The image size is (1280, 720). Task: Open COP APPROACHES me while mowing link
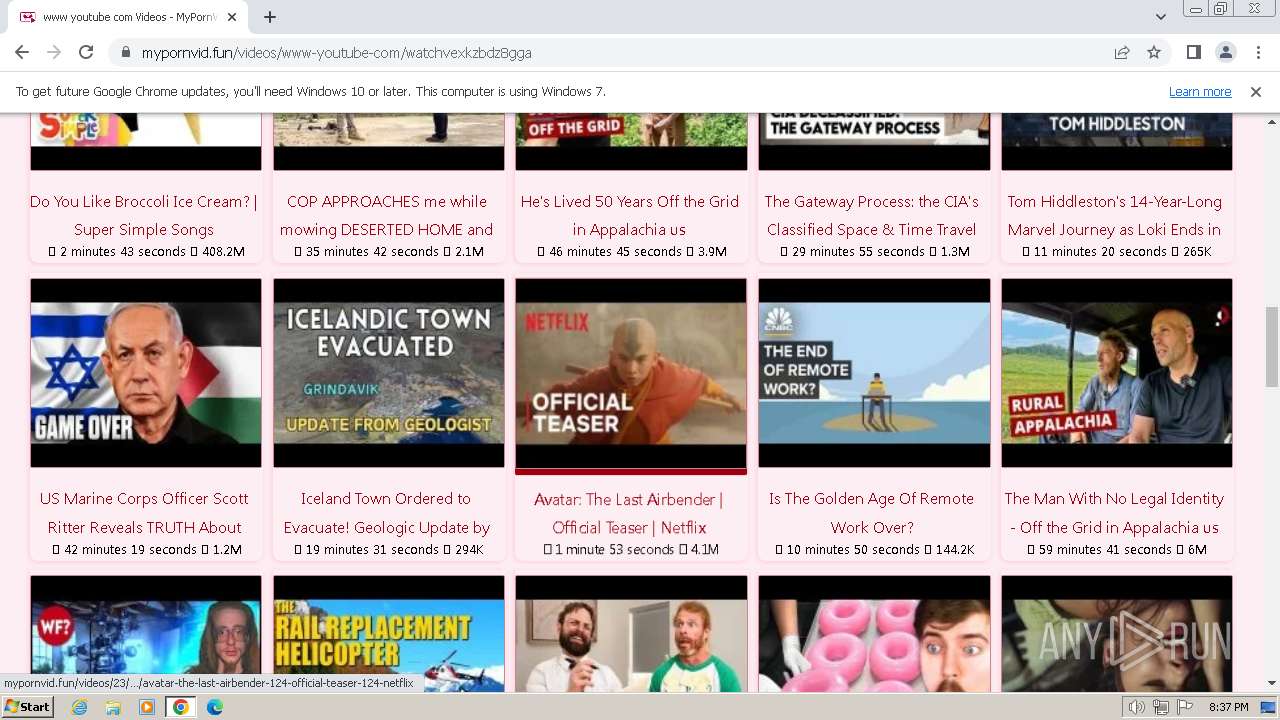pos(386,215)
